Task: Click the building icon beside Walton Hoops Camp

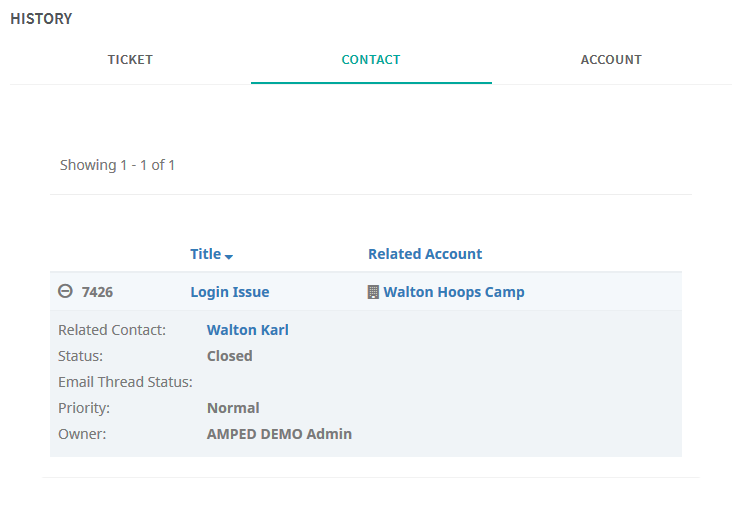Action: [373, 292]
